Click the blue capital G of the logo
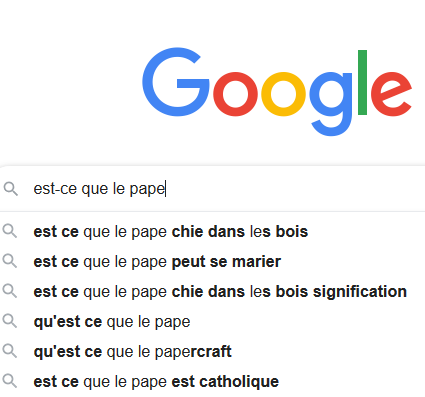The image size is (425, 397). [176, 82]
